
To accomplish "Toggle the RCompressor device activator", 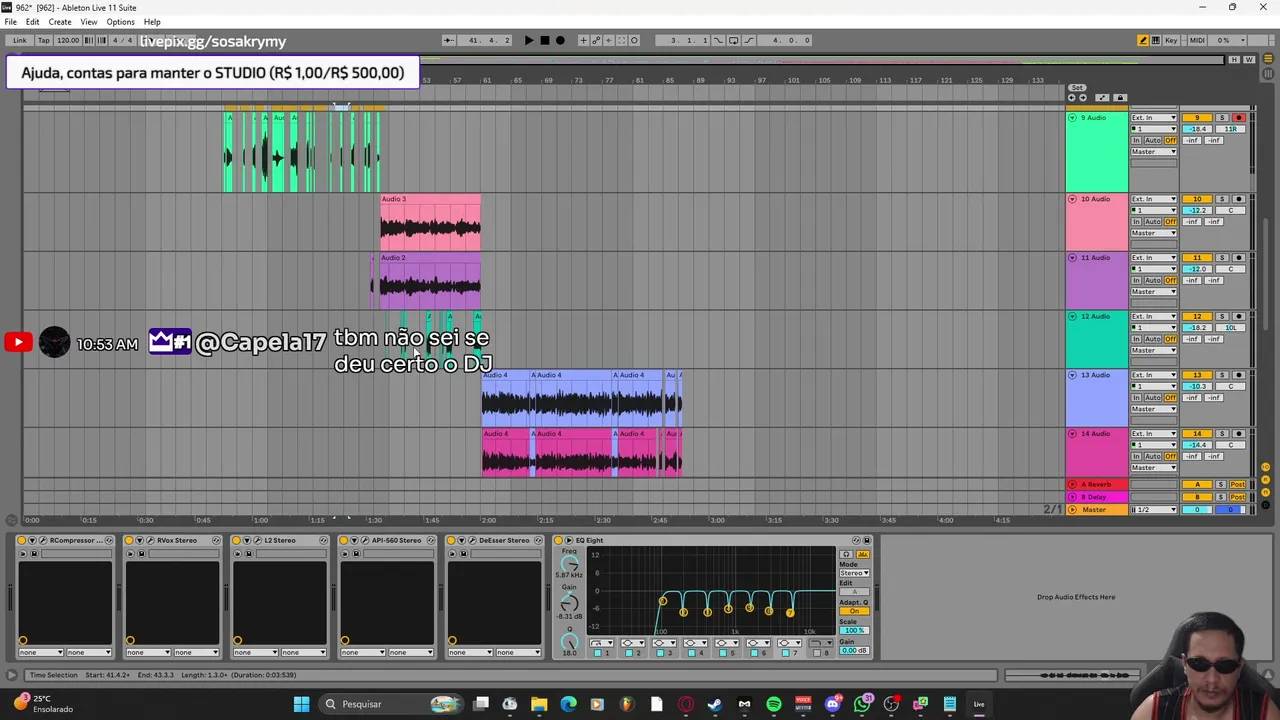I will (x=21, y=540).
